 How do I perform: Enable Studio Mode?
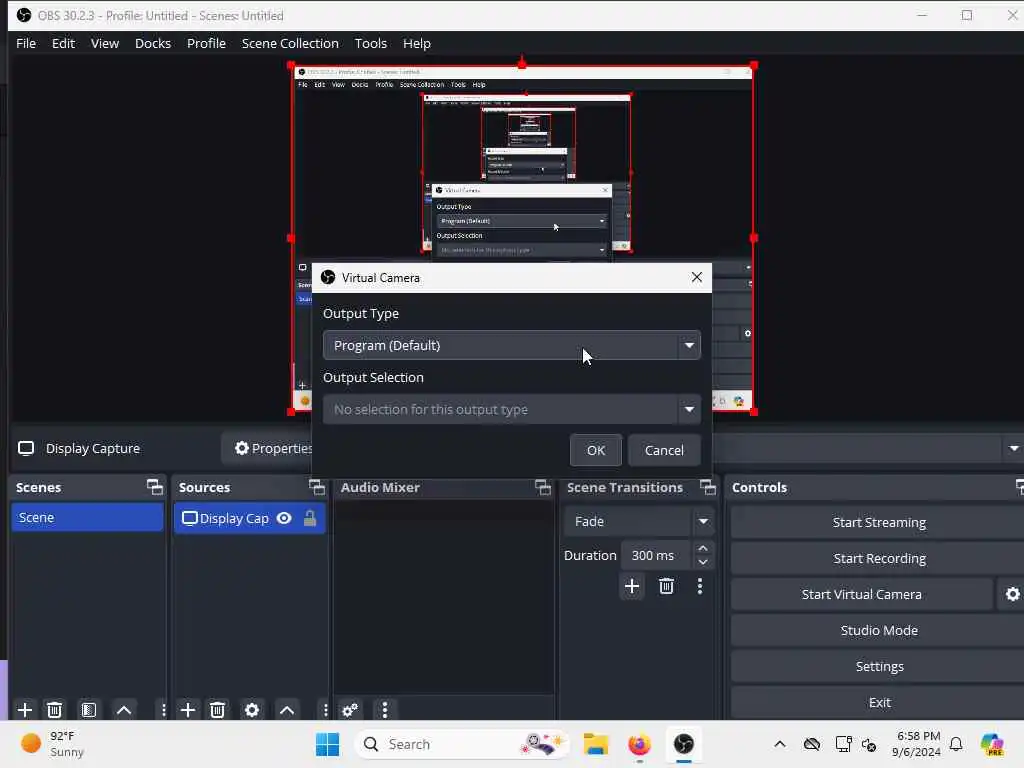tap(878, 630)
